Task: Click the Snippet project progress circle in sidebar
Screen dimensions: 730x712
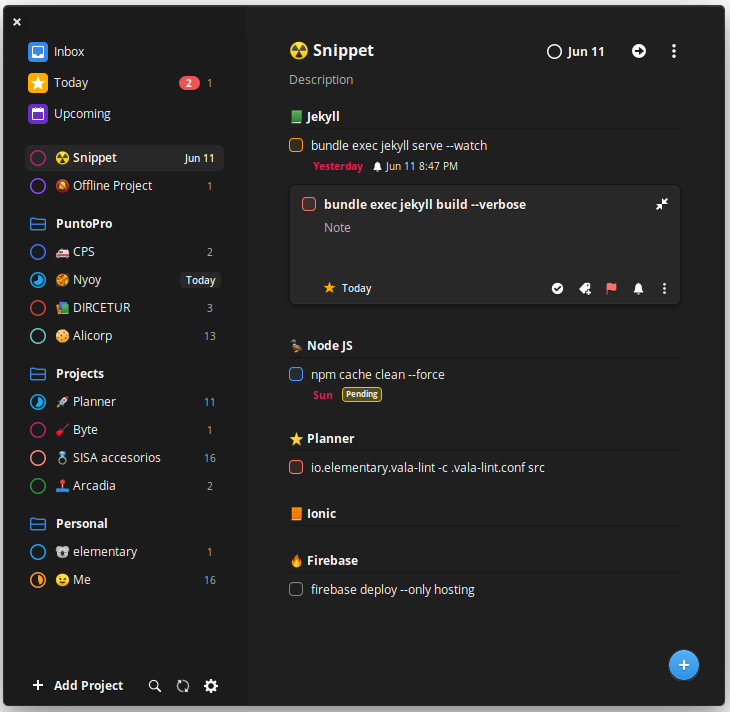Action: point(38,158)
